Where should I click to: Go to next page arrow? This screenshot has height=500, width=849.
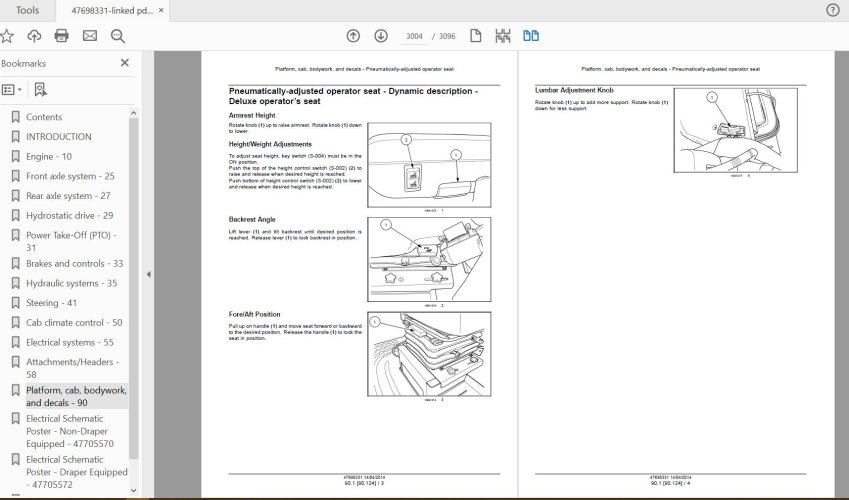point(381,36)
